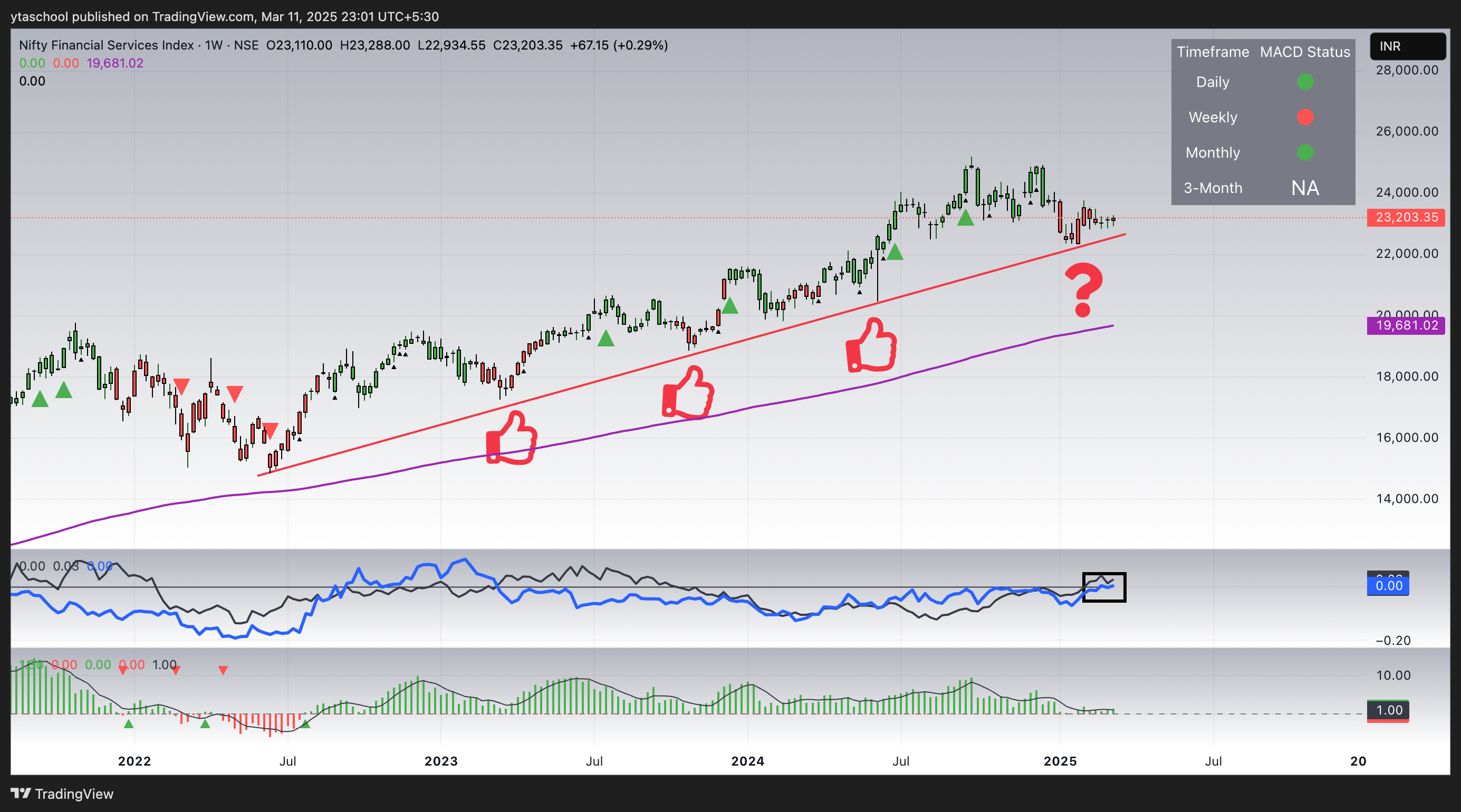The width and height of the screenshot is (1461, 812).
Task: Click the TradingView logo at bottom
Action: [x=62, y=794]
